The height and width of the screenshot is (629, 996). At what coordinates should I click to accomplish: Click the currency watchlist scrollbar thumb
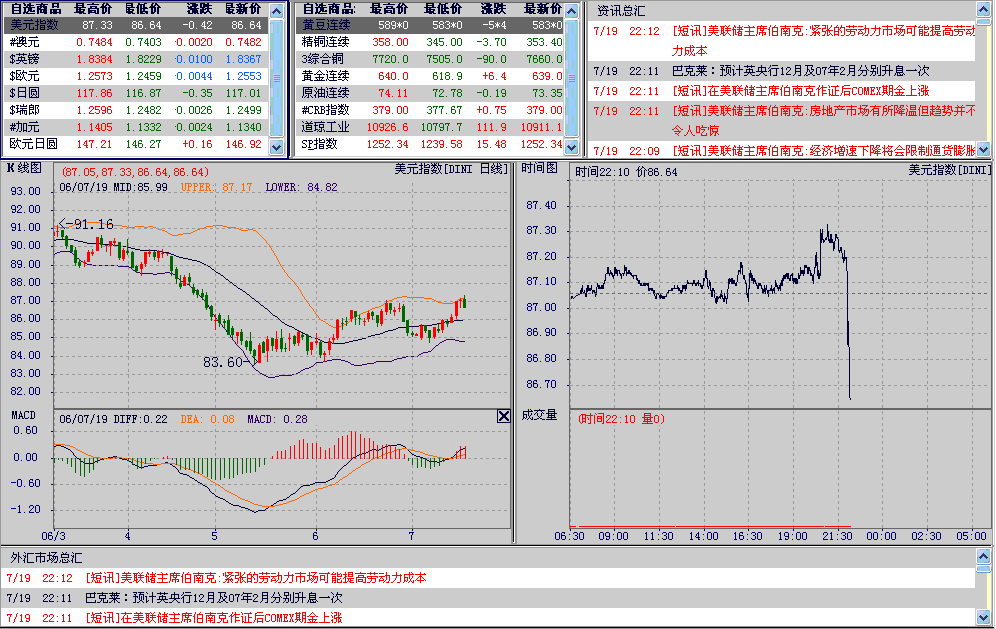(276, 78)
